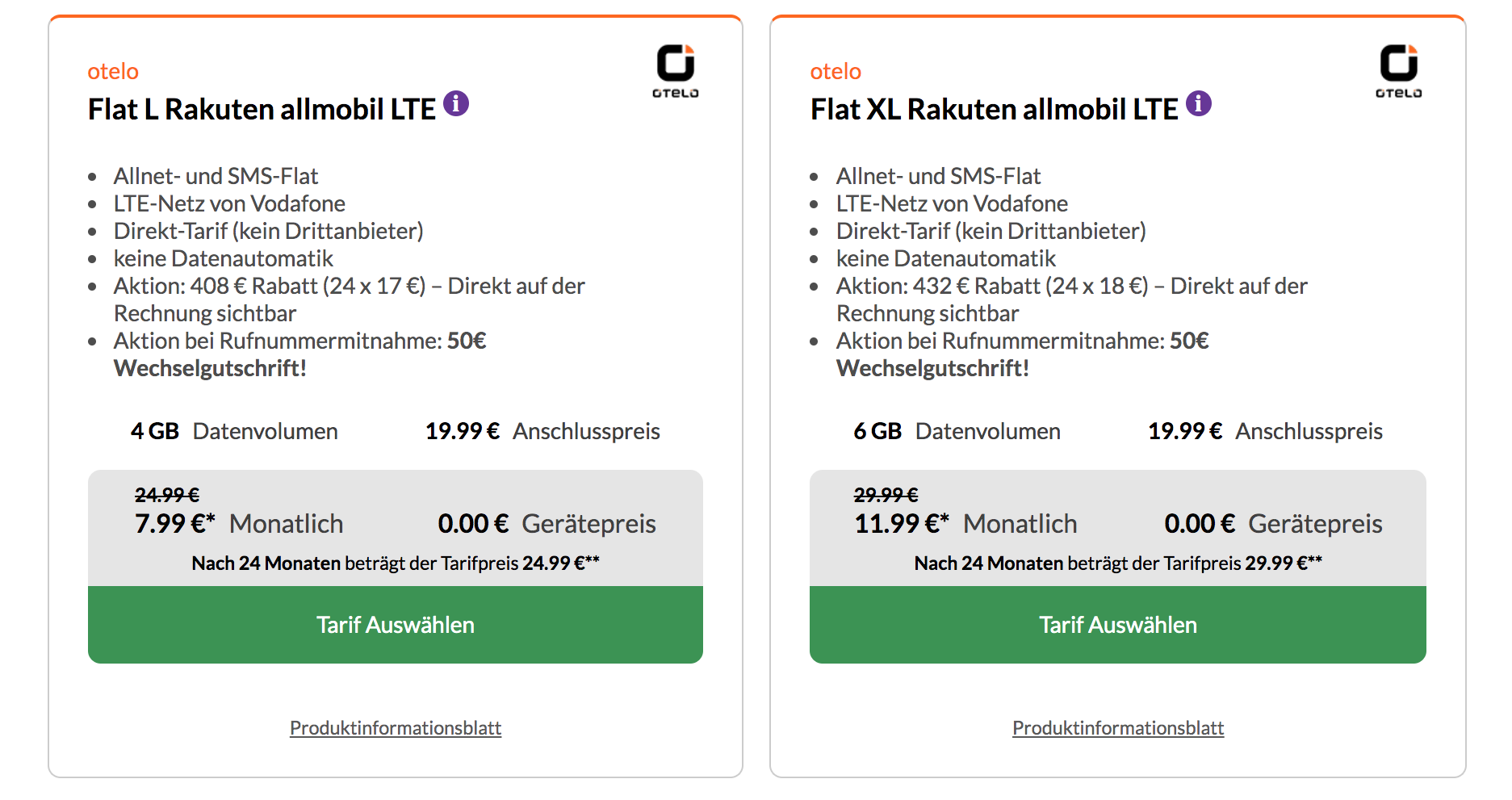The height and width of the screenshot is (800, 1512).
Task: Click the struck-through 29.99 € price
Action: pos(886,495)
